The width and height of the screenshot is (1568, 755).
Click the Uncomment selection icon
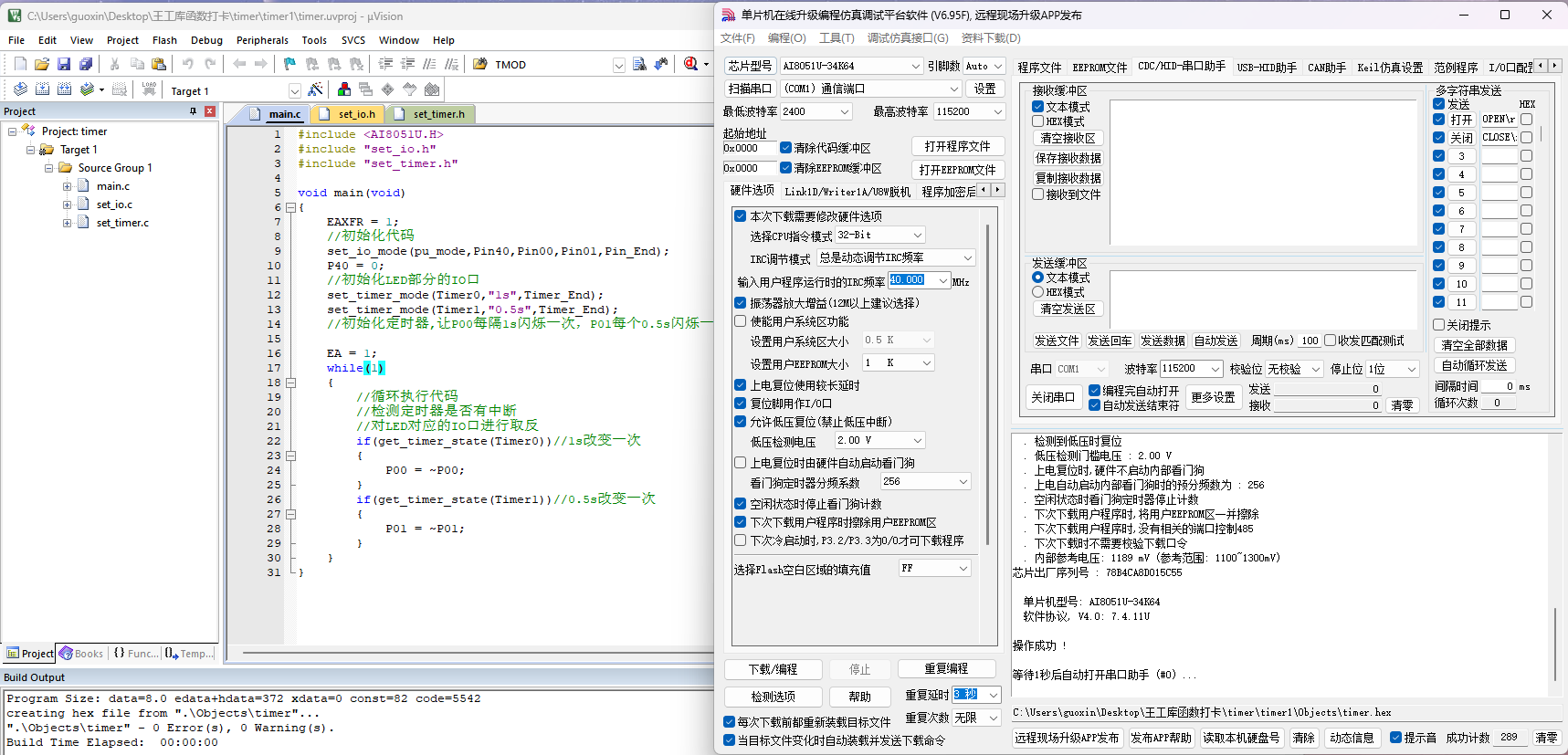click(x=452, y=64)
